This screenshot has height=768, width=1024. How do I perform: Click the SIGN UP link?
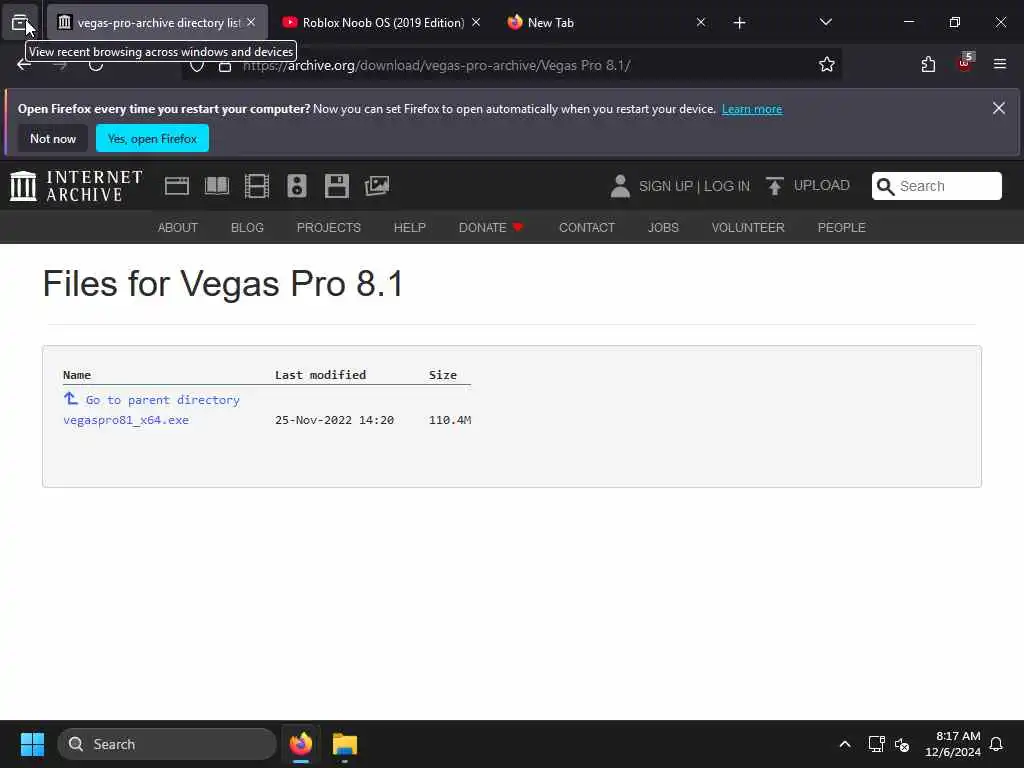click(x=665, y=186)
